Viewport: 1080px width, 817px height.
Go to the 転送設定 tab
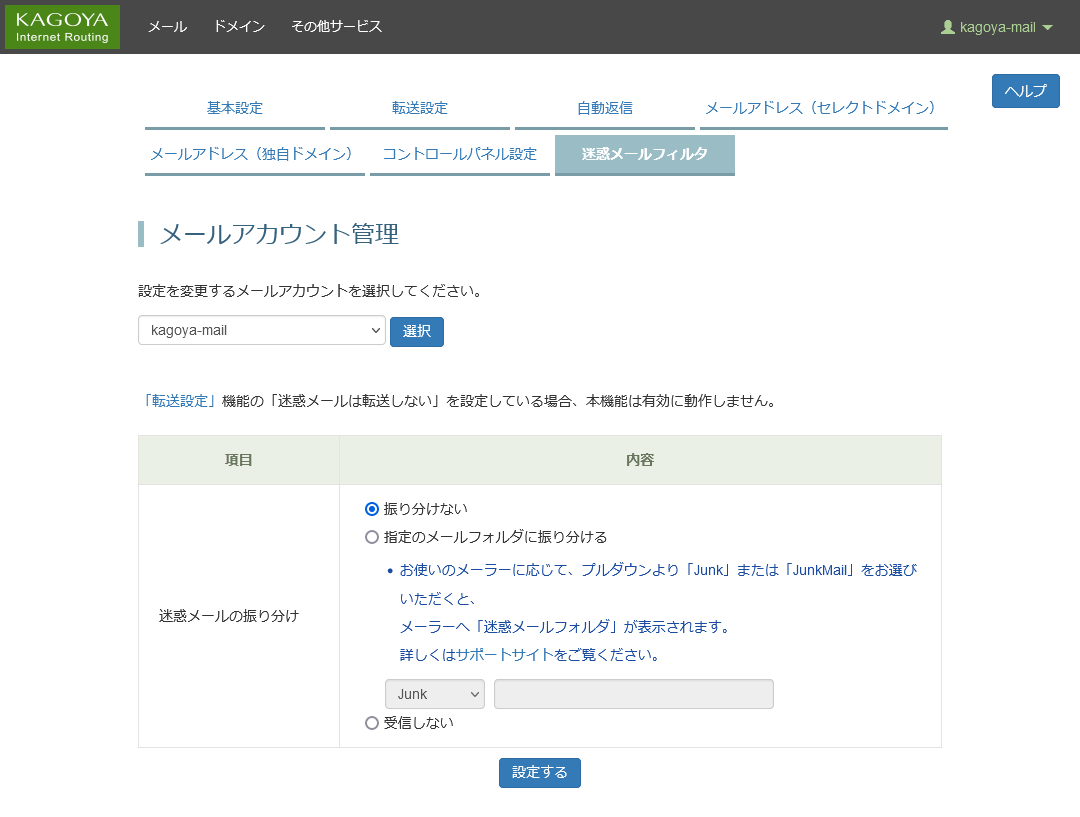click(420, 108)
